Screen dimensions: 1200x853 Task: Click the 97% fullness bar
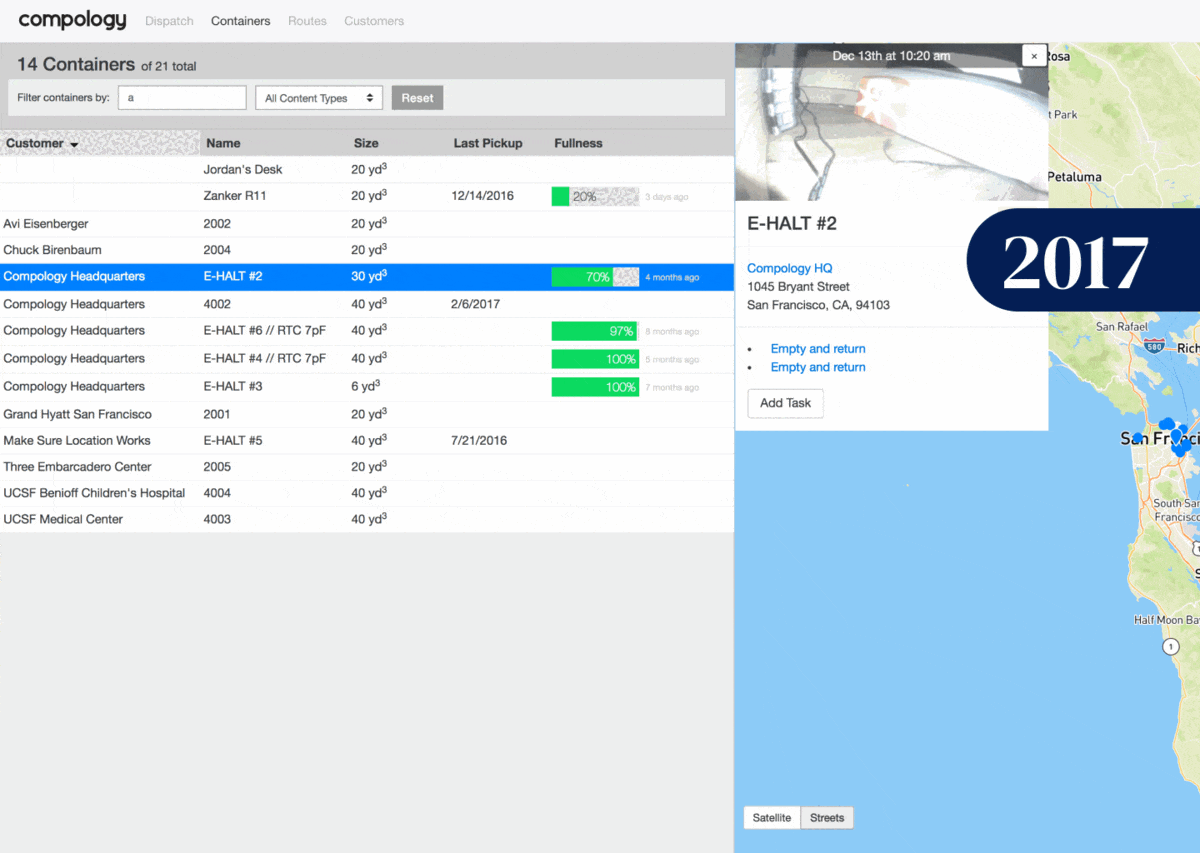[595, 331]
